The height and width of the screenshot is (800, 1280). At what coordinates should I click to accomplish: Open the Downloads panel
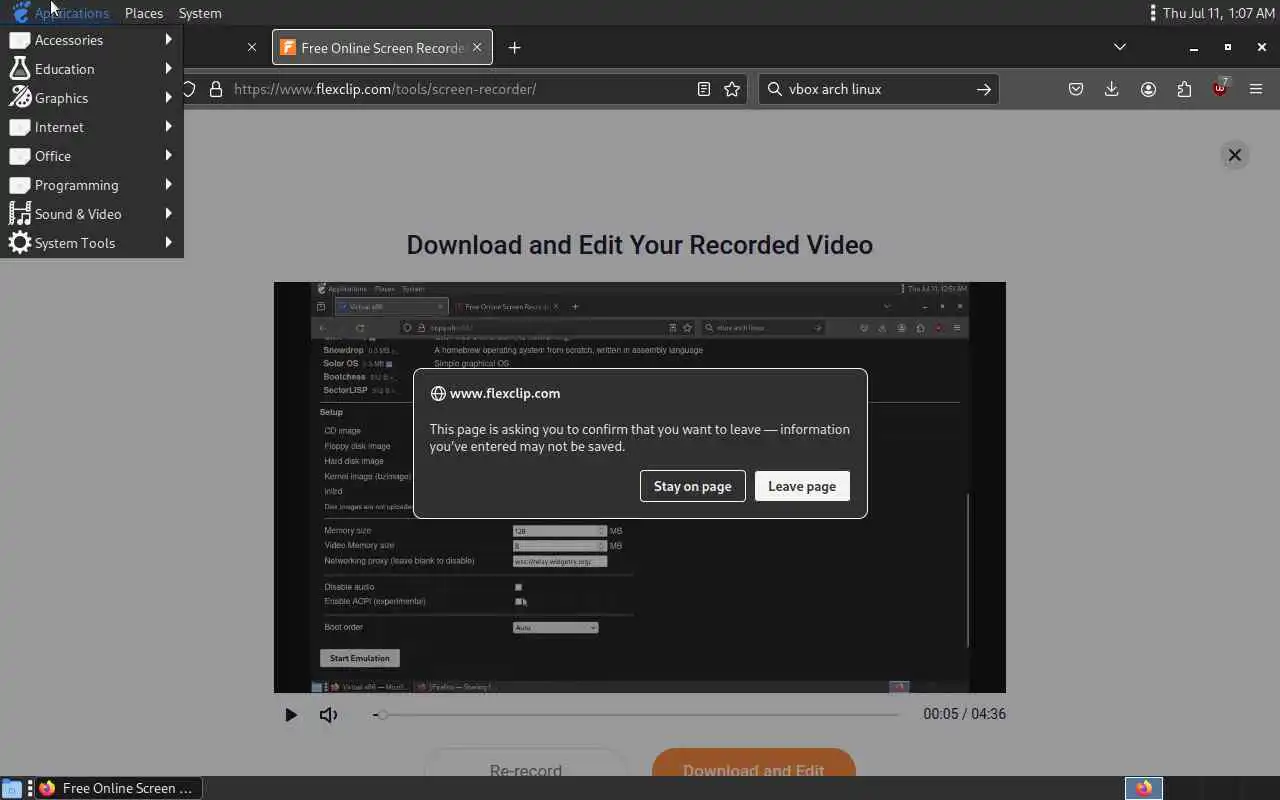tap(1111, 89)
